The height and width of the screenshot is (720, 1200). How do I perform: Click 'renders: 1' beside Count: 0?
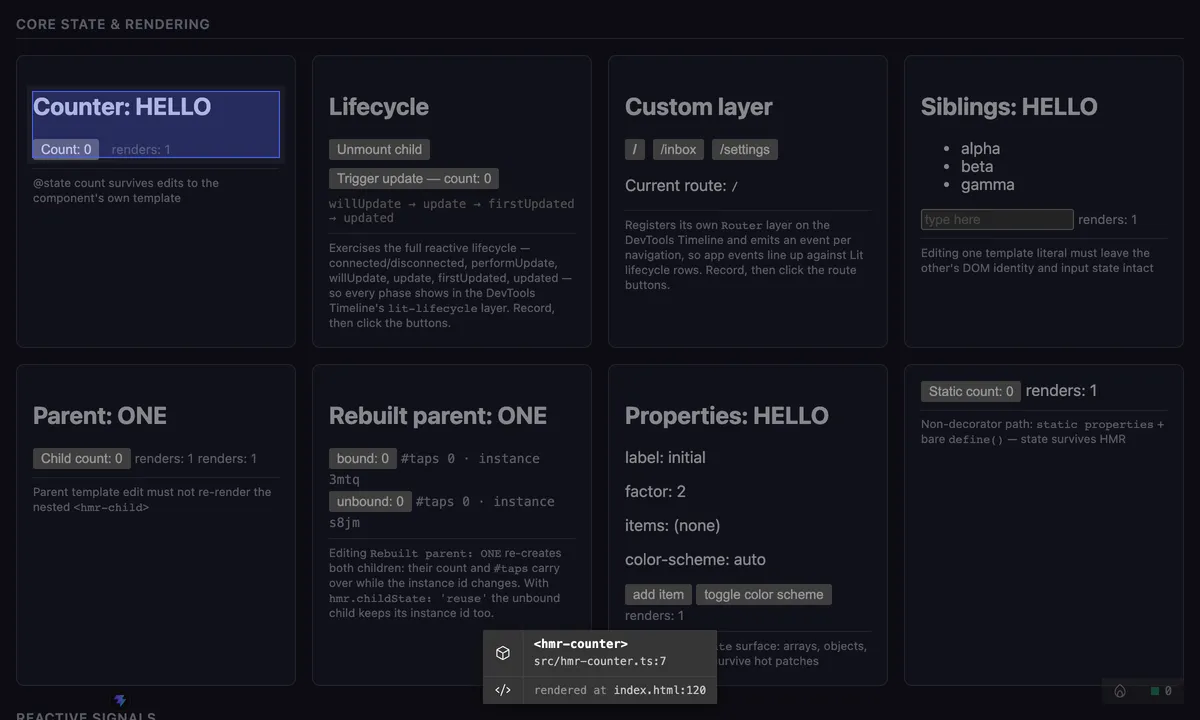tap(141, 149)
